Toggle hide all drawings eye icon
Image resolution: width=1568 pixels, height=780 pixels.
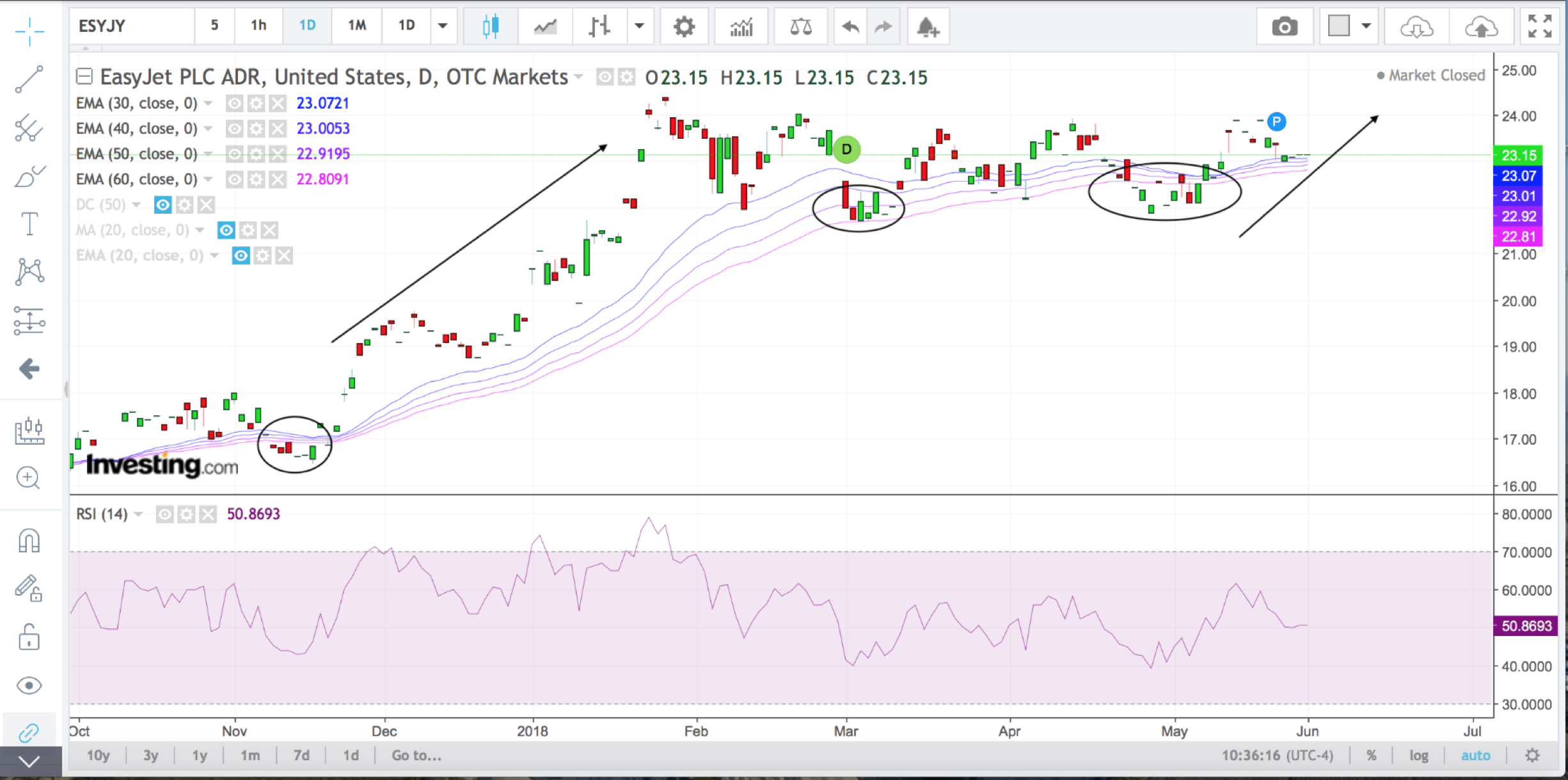click(29, 686)
